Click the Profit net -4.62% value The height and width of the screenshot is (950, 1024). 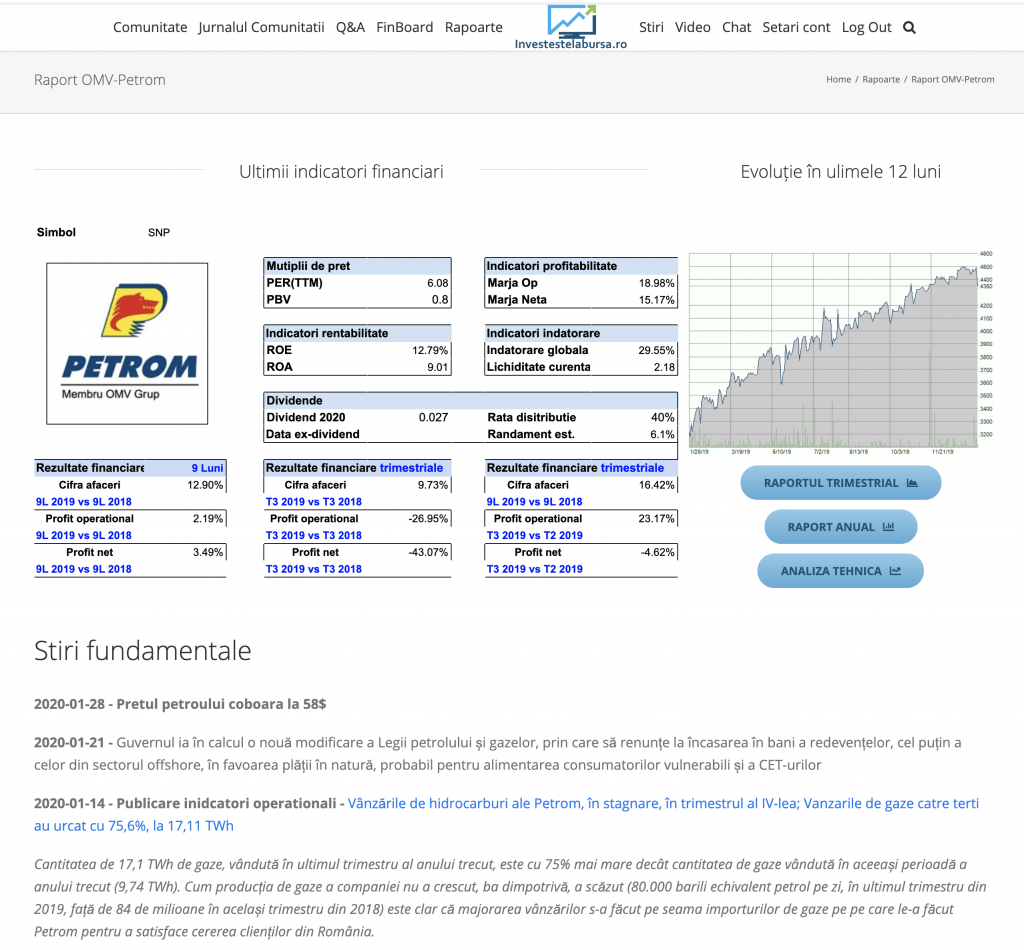(x=658, y=552)
